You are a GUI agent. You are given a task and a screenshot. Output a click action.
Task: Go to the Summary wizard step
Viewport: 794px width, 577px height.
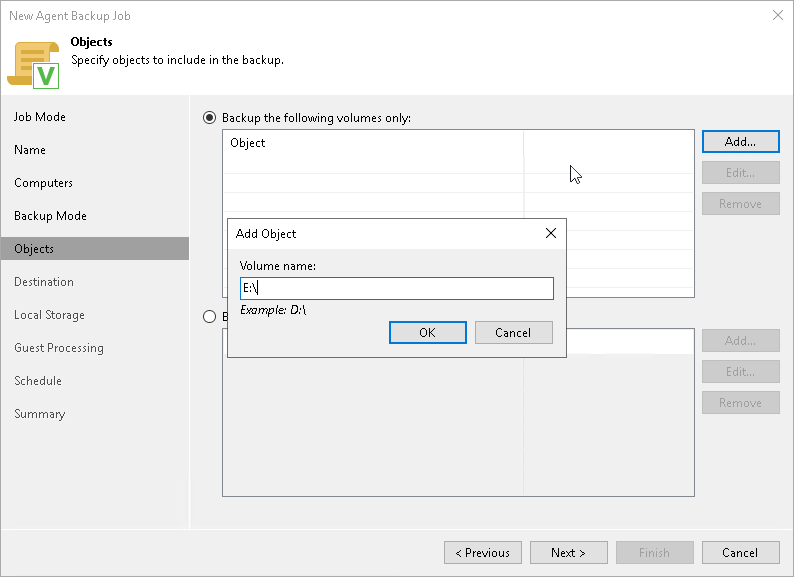click(39, 414)
